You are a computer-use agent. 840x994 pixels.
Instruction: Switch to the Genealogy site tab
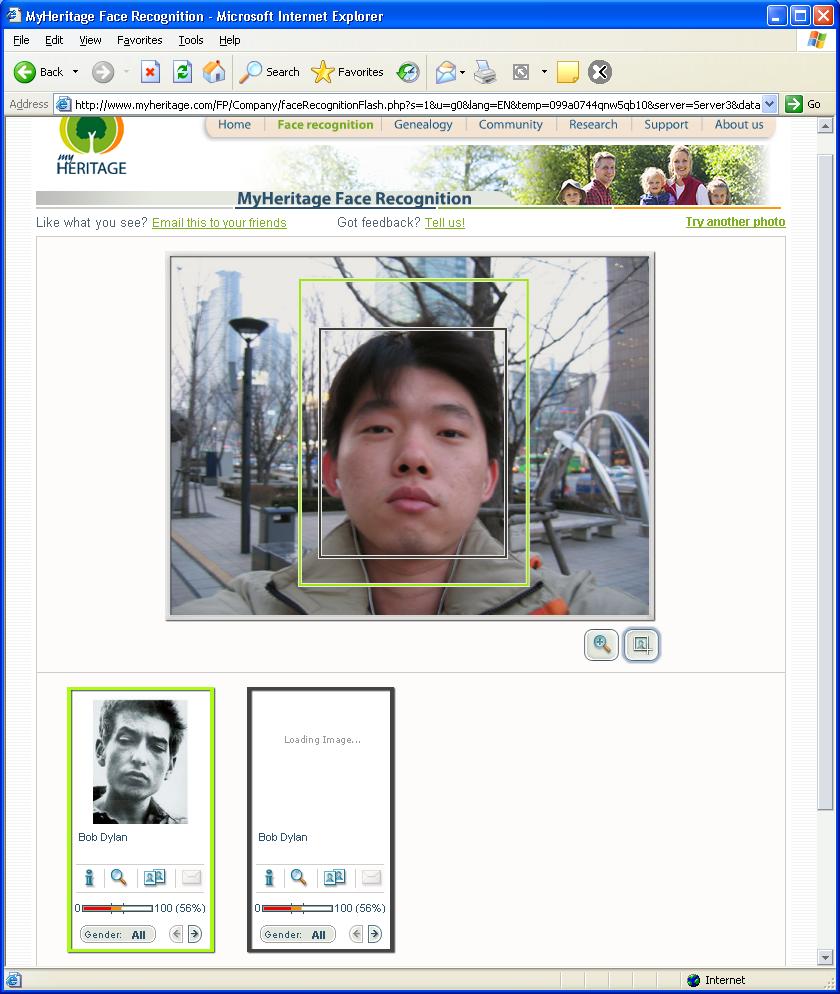pos(423,125)
